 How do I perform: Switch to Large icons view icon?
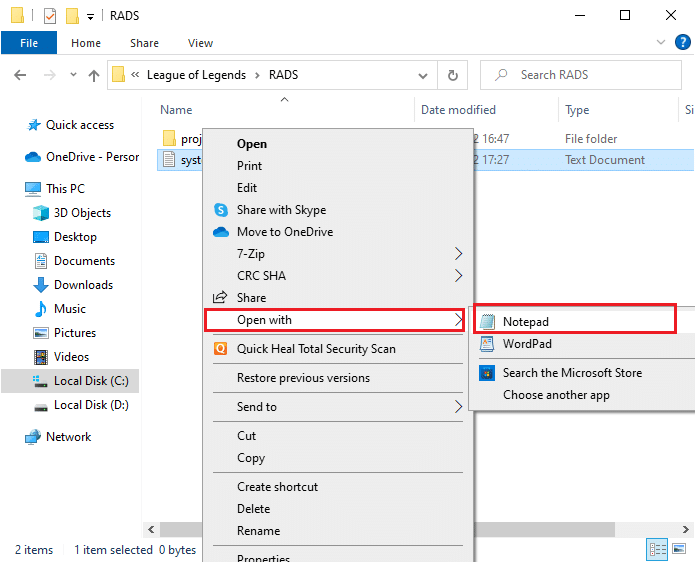pos(679,549)
